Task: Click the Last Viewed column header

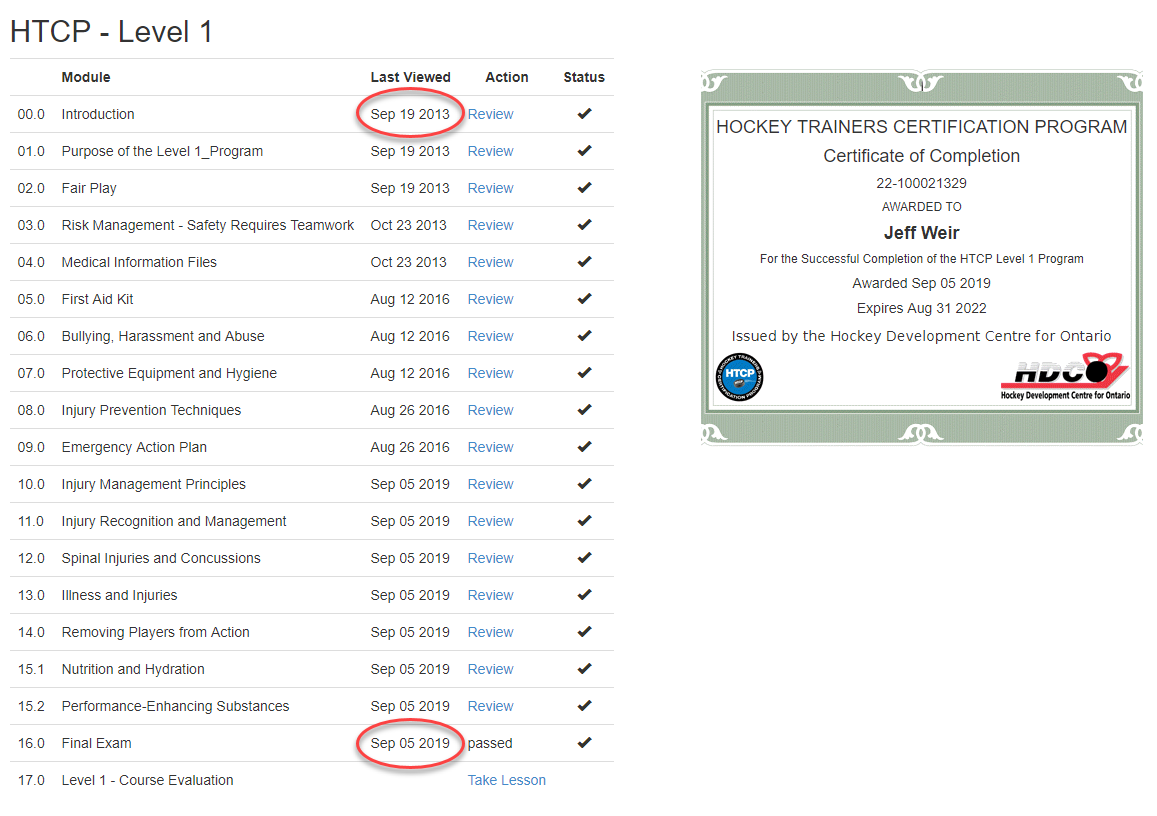Action: coord(410,77)
